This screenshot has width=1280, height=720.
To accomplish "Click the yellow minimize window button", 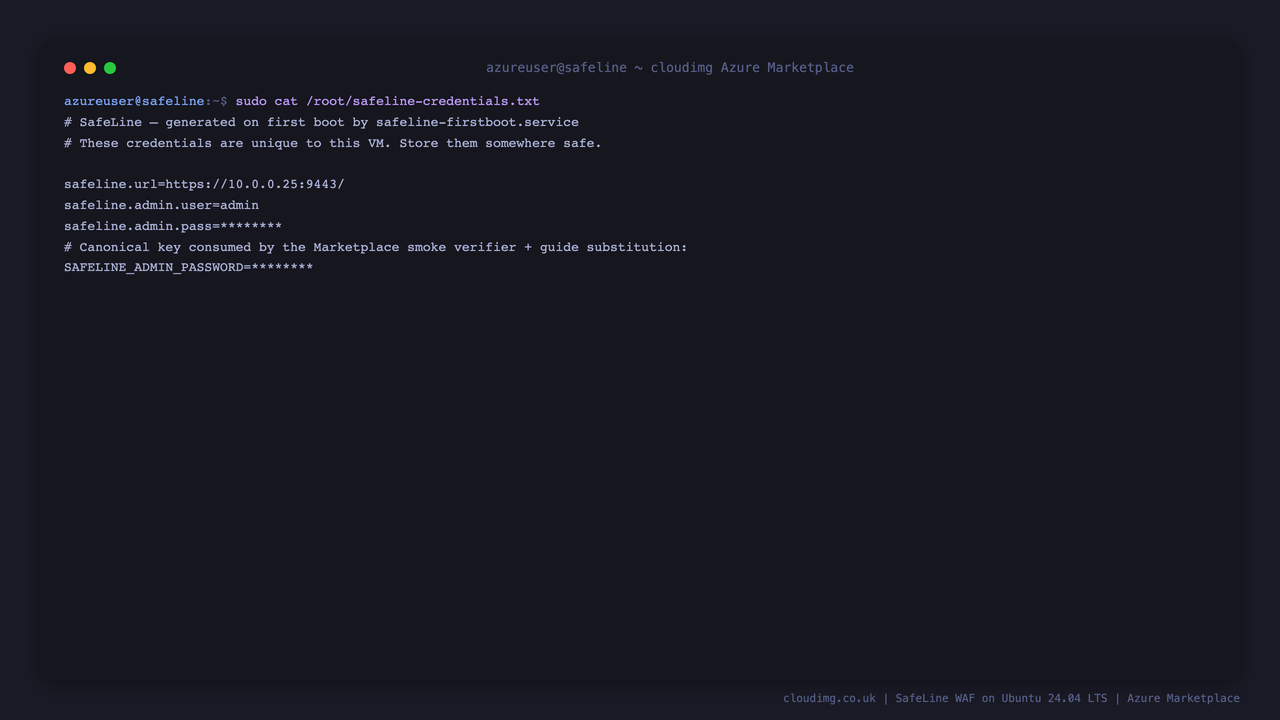I will point(90,68).
